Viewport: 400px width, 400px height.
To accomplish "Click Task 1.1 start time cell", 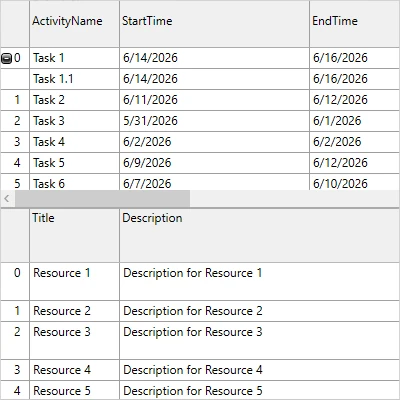I will (x=214, y=79).
